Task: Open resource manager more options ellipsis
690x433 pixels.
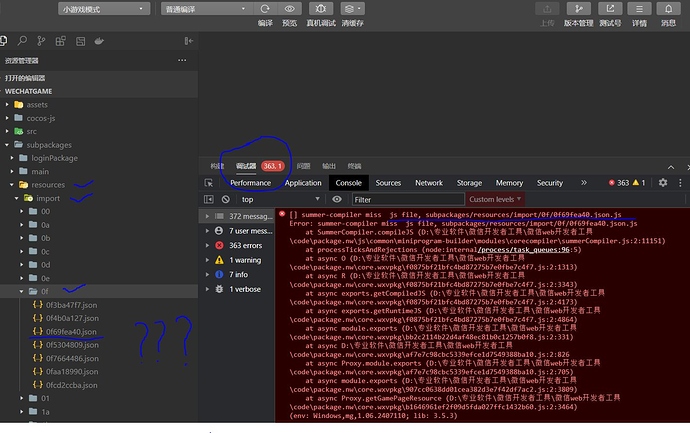Action: (x=182, y=60)
